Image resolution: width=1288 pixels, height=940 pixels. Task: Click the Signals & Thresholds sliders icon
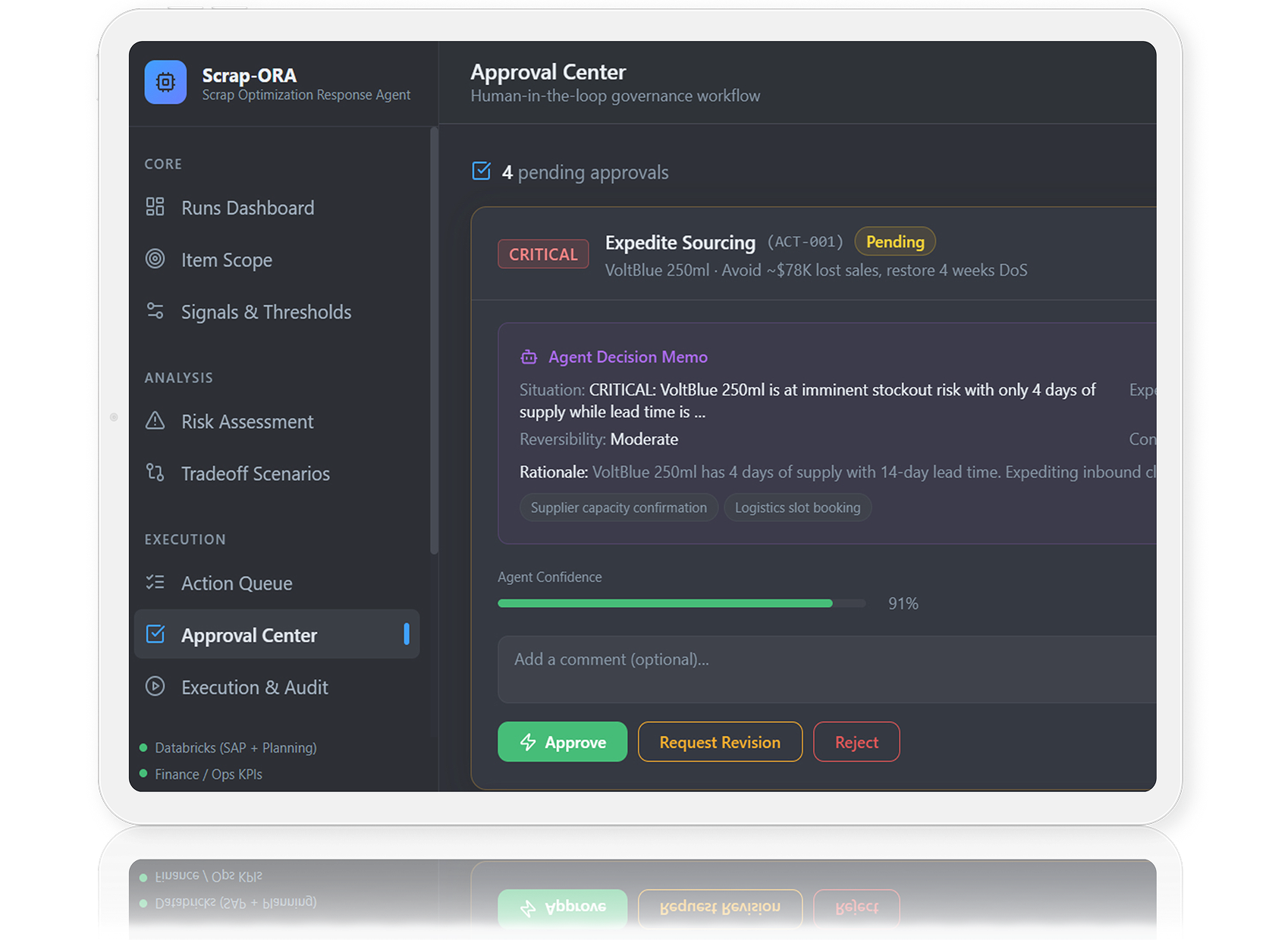click(155, 311)
